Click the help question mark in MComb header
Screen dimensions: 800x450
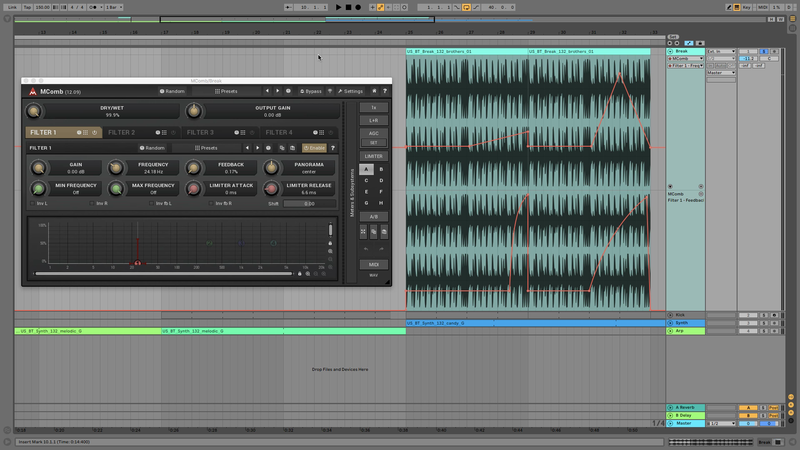(x=385, y=91)
